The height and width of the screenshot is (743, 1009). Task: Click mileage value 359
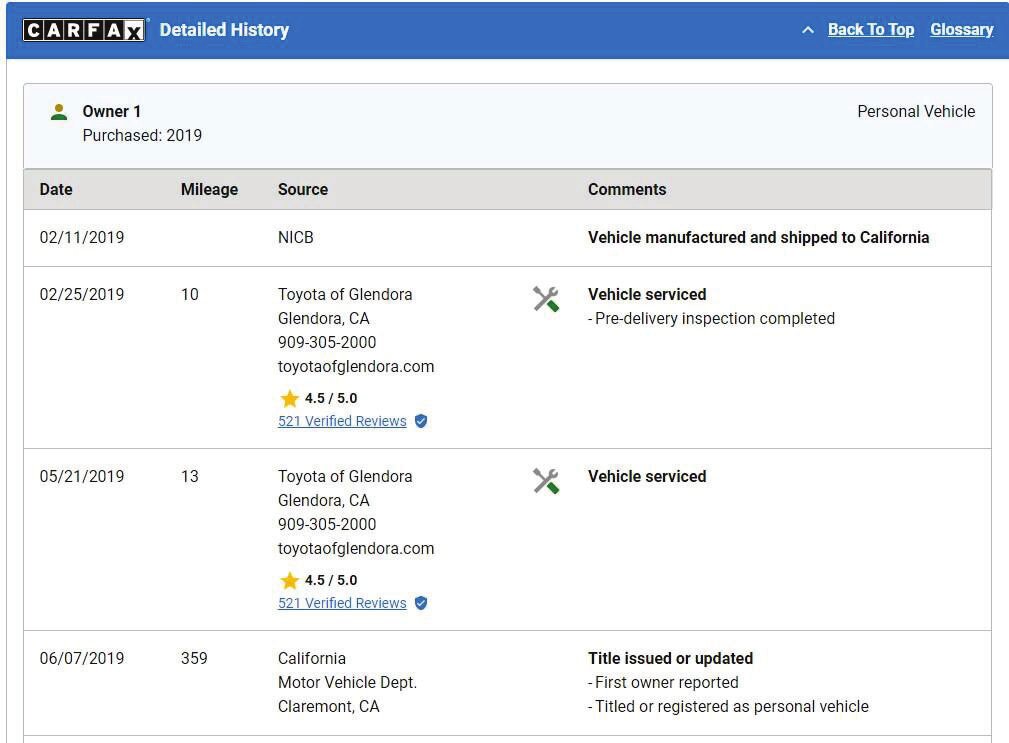194,659
